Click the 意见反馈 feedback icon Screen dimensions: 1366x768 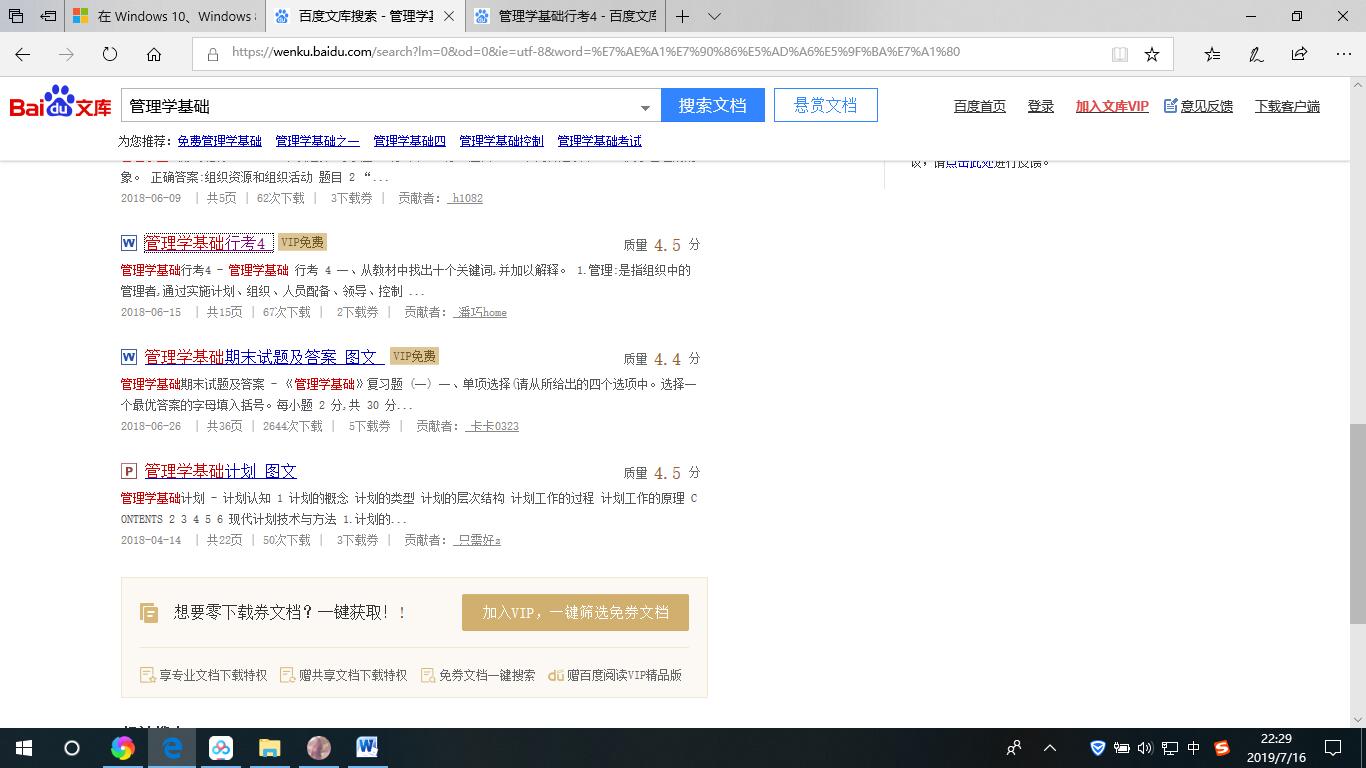[1170, 105]
